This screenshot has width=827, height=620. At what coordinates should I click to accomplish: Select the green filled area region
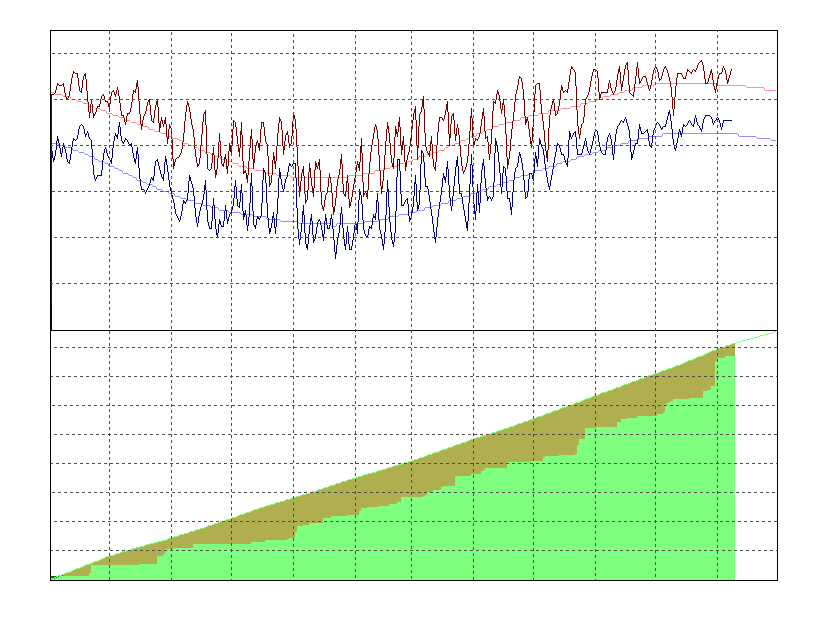click(400, 550)
